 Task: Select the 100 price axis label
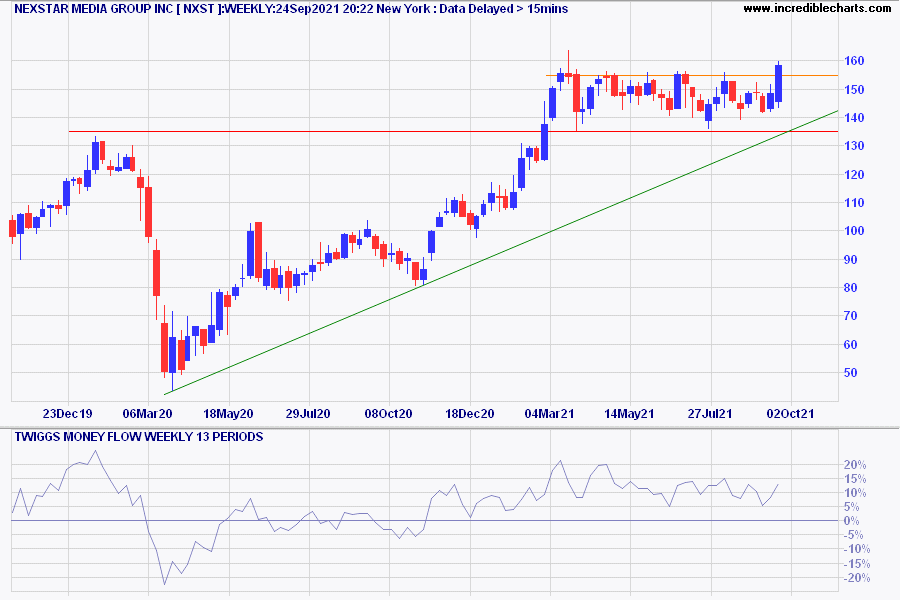854,231
